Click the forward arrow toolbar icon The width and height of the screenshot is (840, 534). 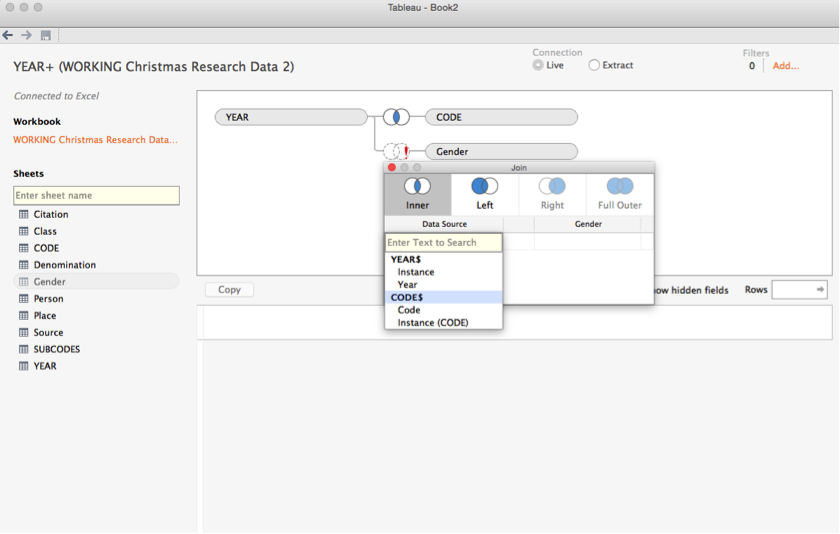pyautogui.click(x=26, y=35)
